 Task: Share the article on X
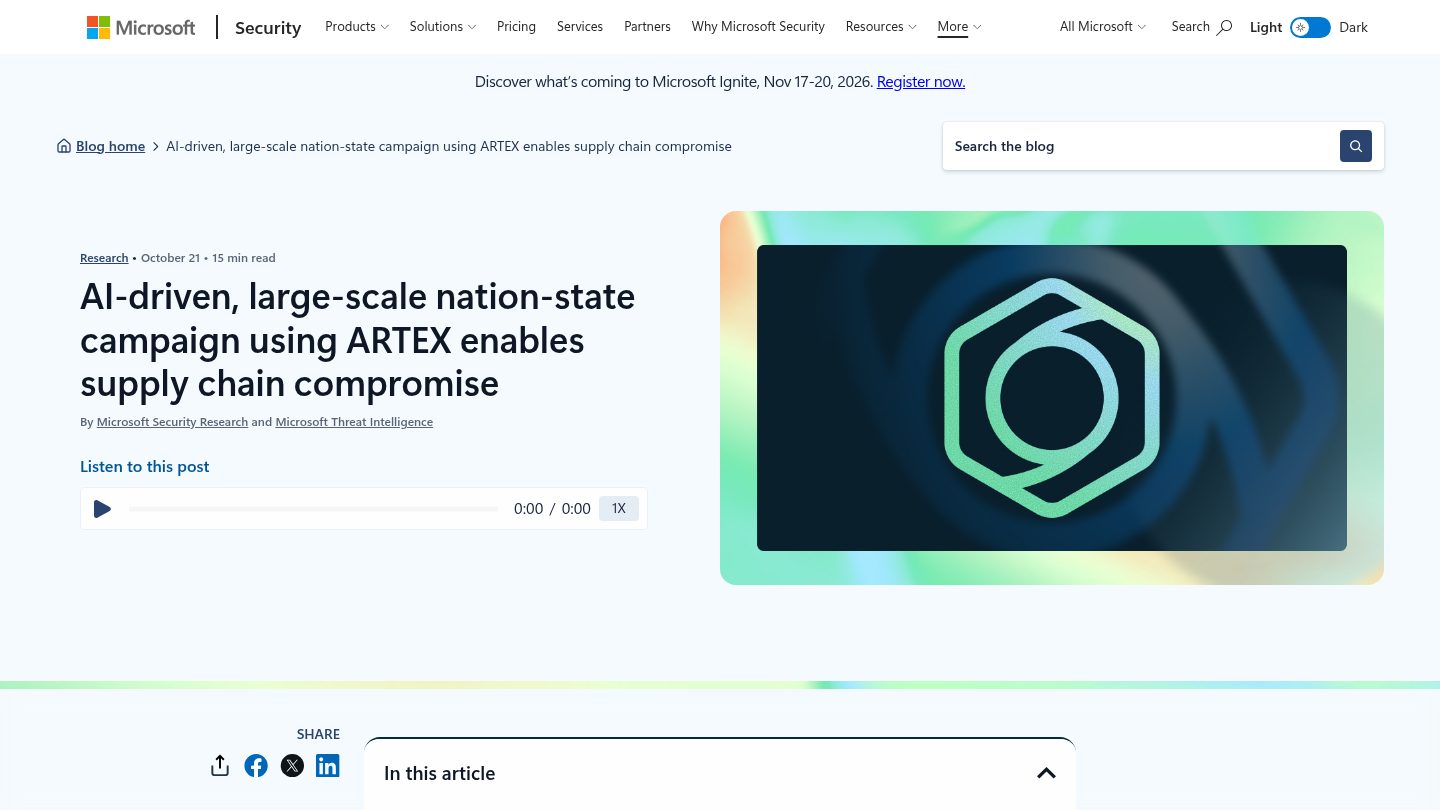[x=292, y=766]
